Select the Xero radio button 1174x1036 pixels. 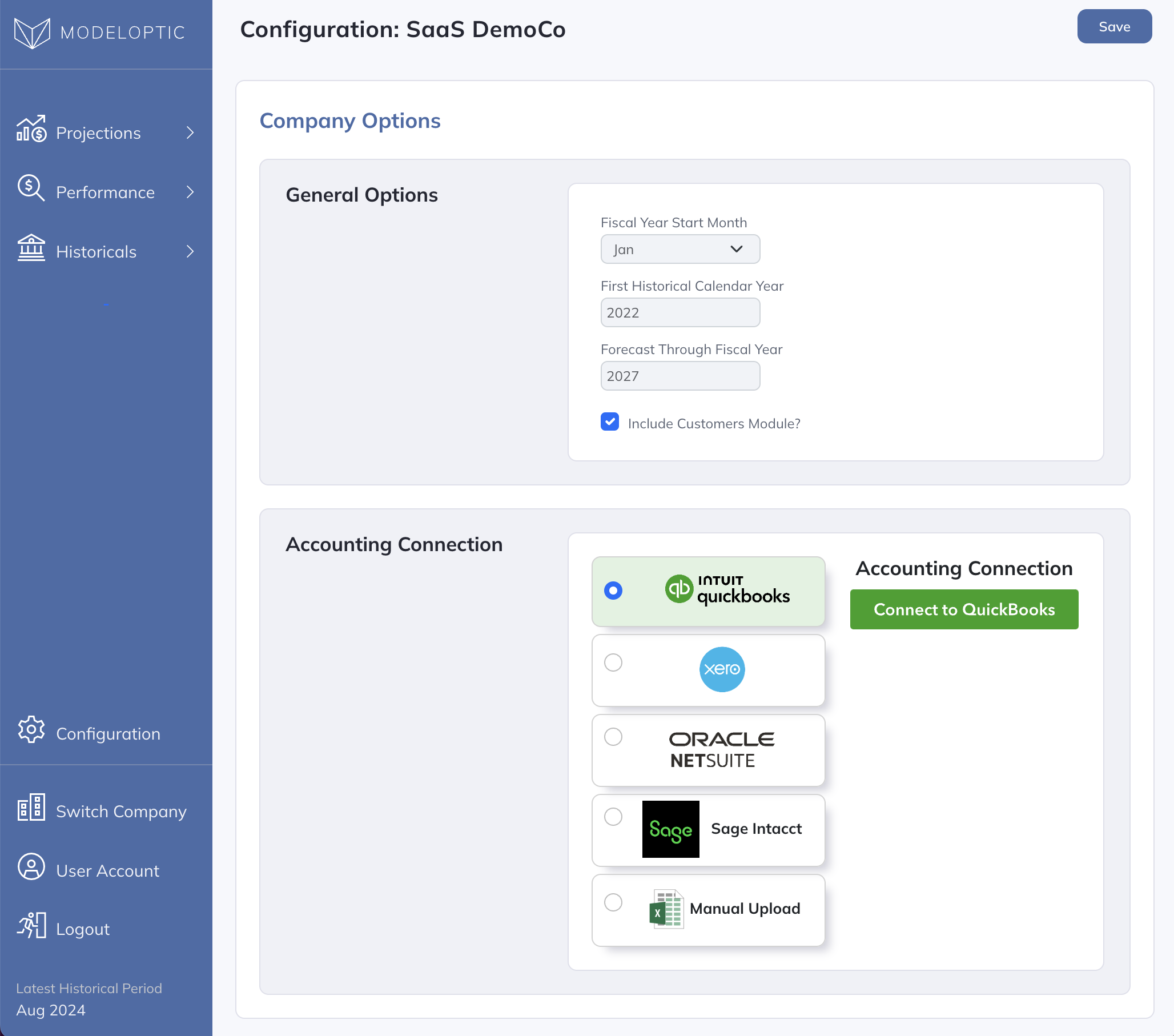coord(613,662)
